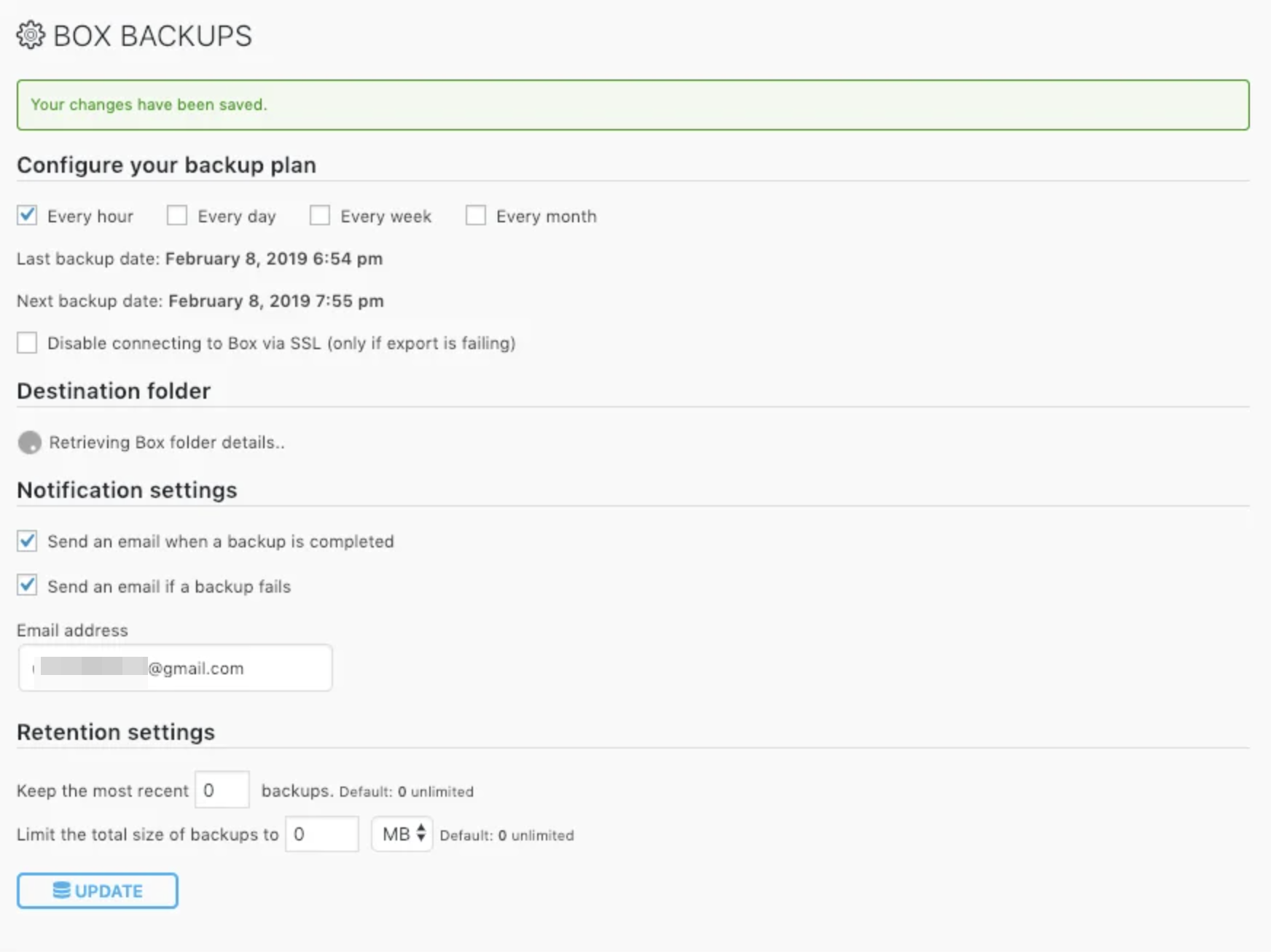
Task: Enable the Every day backup checkbox
Action: (x=177, y=216)
